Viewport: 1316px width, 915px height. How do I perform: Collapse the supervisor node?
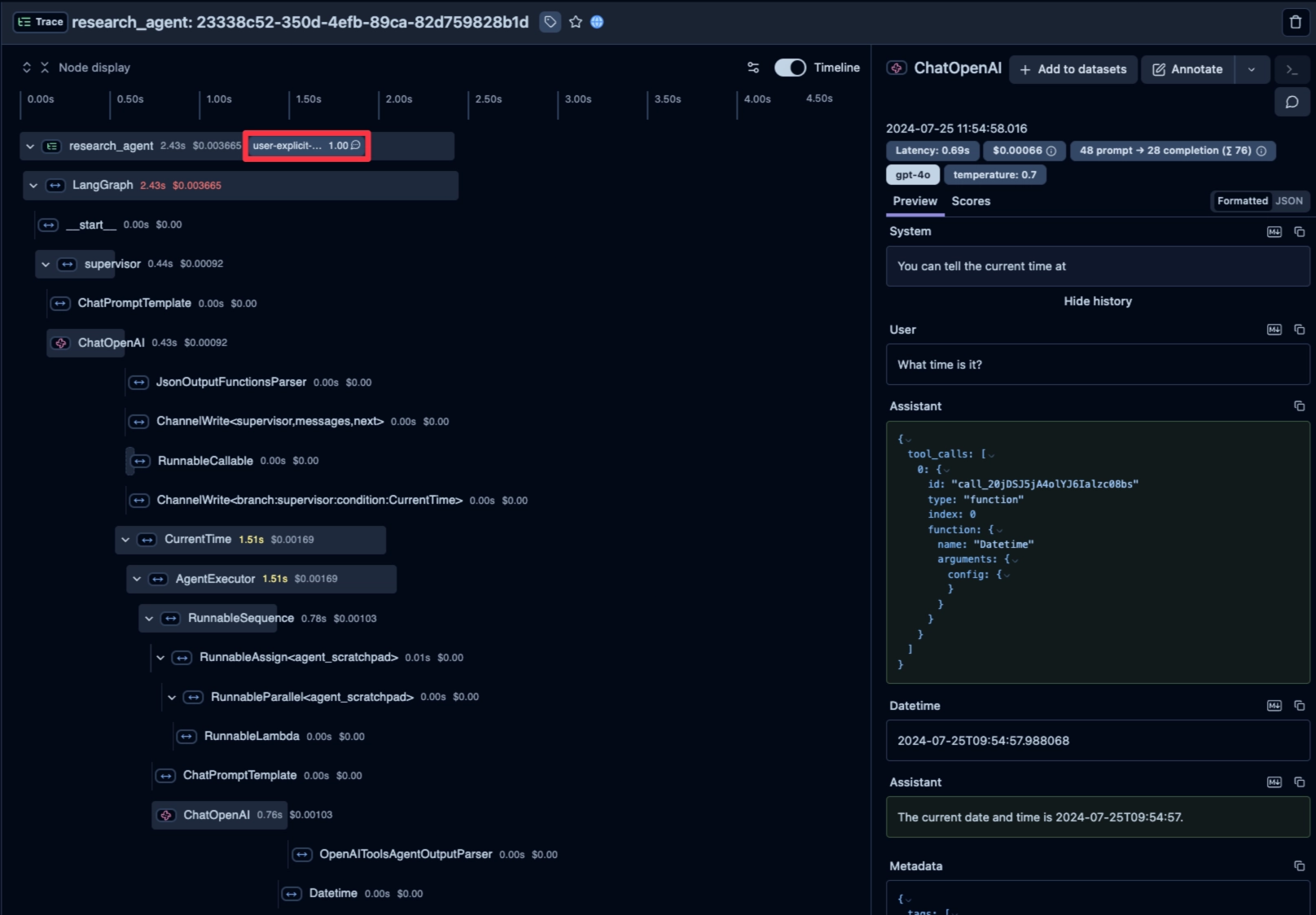46,265
